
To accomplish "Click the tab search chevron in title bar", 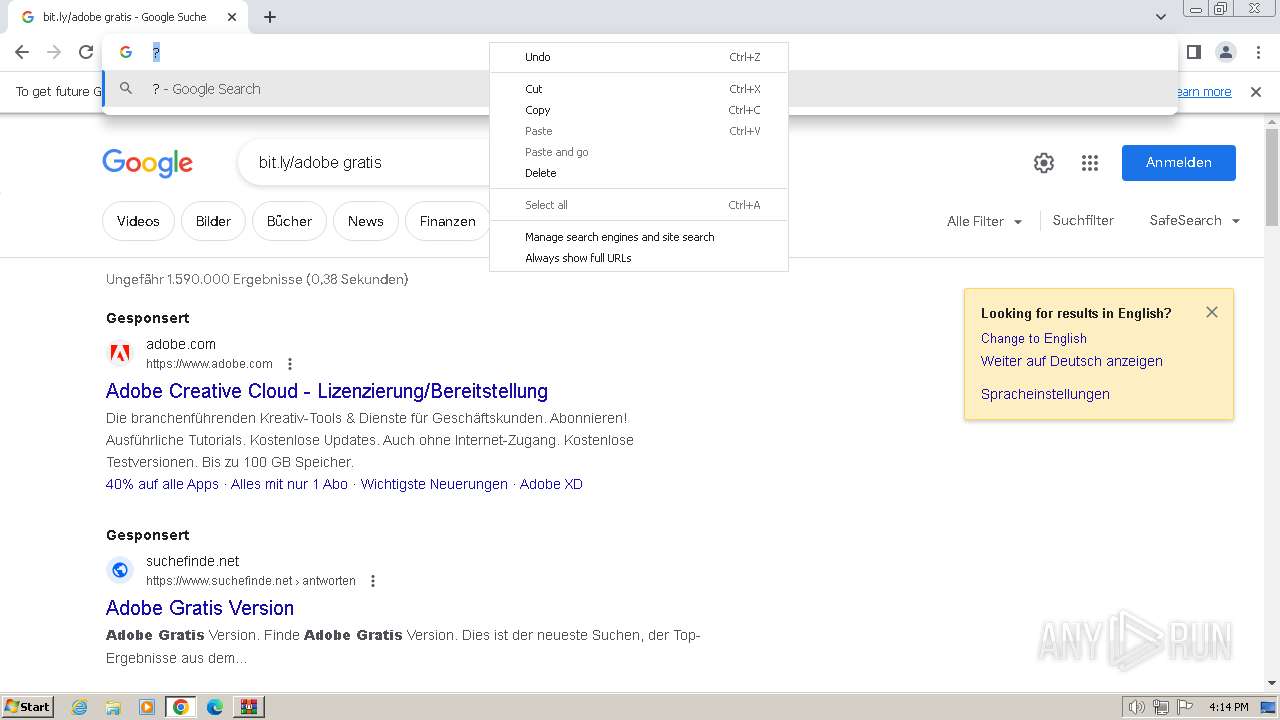I will coord(1161,17).
